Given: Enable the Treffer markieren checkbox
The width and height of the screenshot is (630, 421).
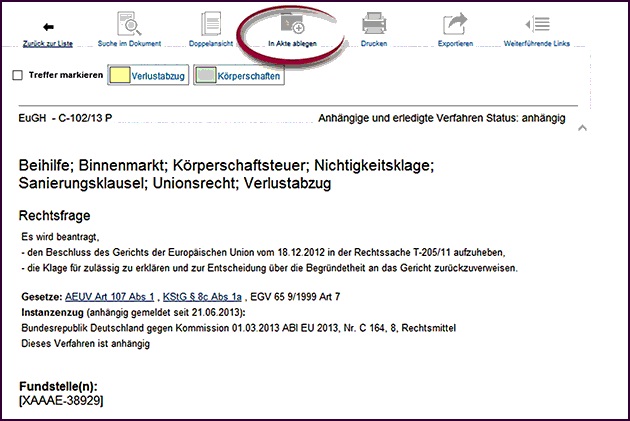Looking at the screenshot, I should click(x=17, y=75).
